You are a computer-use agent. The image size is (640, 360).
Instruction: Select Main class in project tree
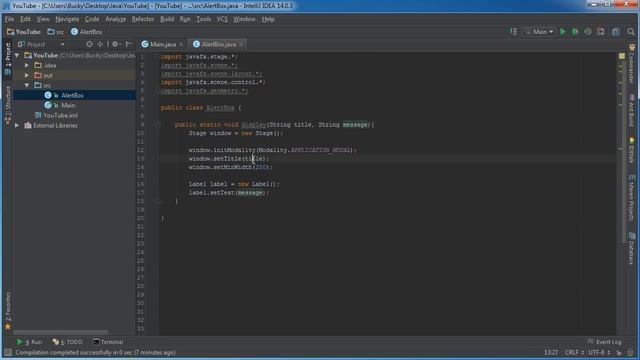point(68,105)
